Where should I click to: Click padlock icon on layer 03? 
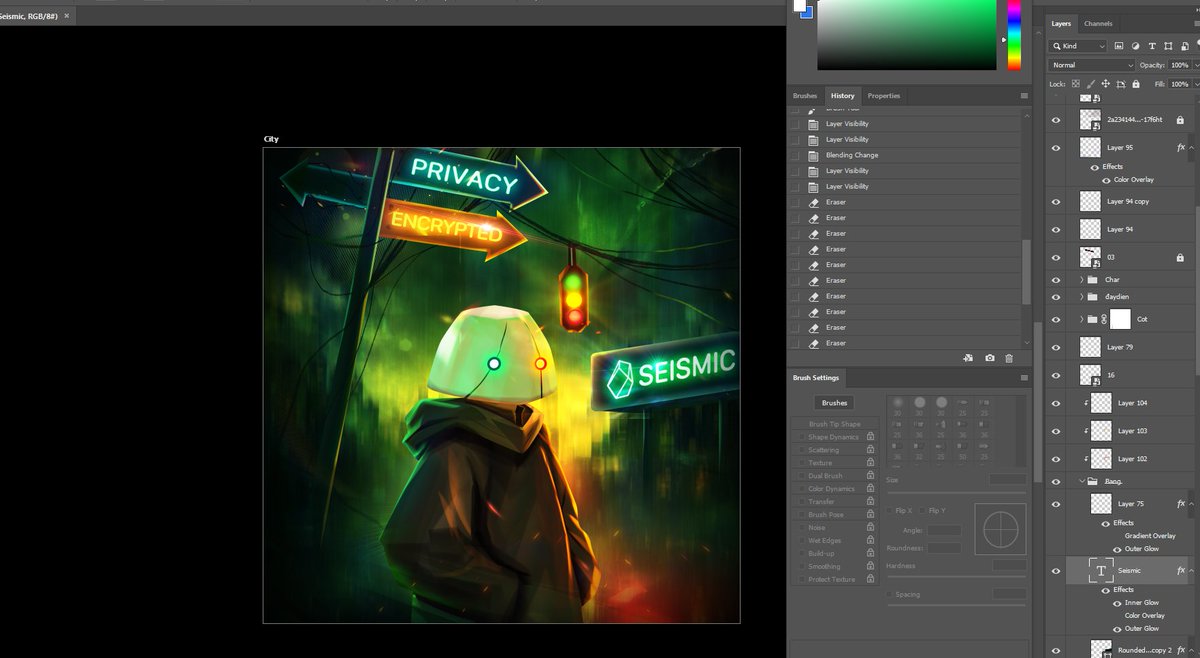pos(1180,257)
